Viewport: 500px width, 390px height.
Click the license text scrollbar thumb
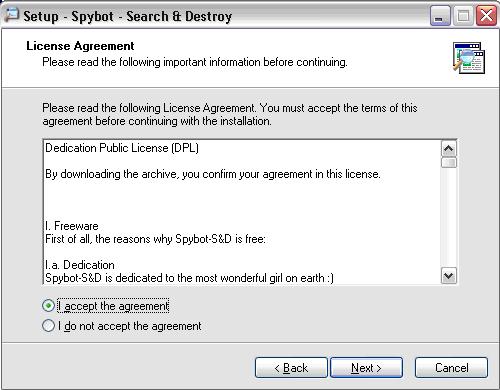[449, 163]
